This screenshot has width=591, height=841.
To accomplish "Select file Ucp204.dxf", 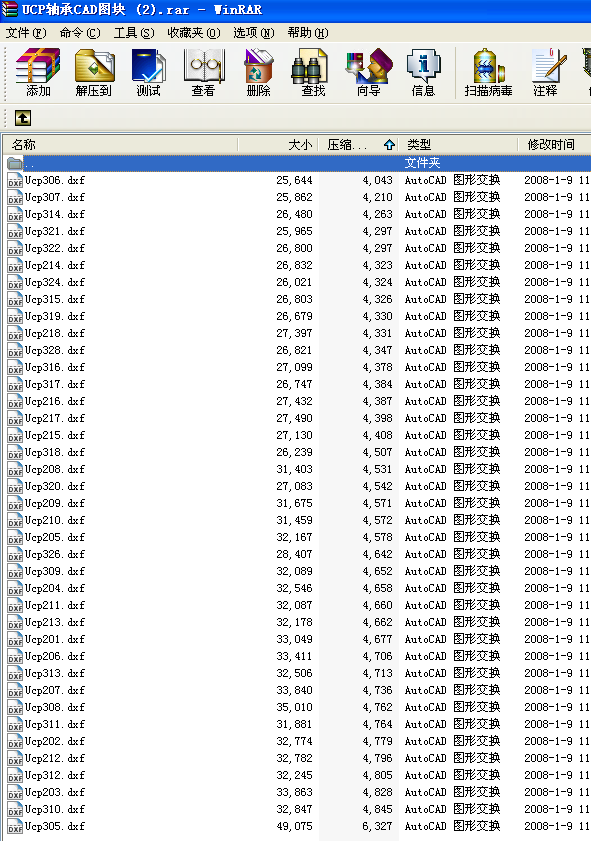I will [55, 588].
